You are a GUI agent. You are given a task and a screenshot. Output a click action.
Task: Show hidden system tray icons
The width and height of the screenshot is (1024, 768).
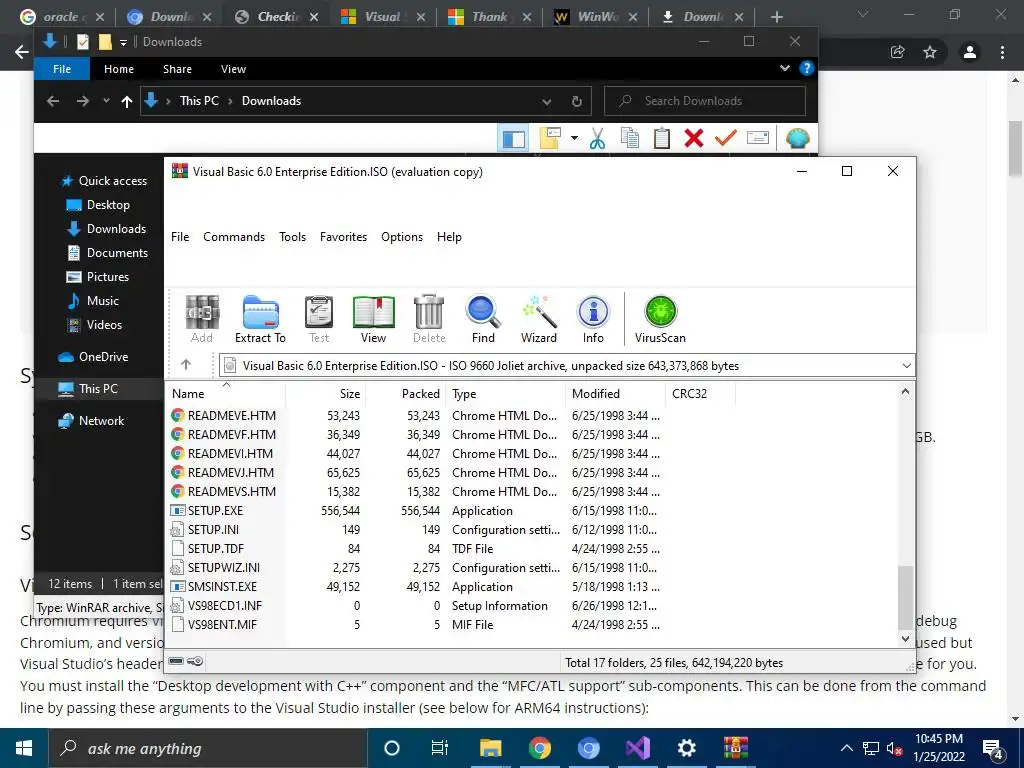pos(846,748)
